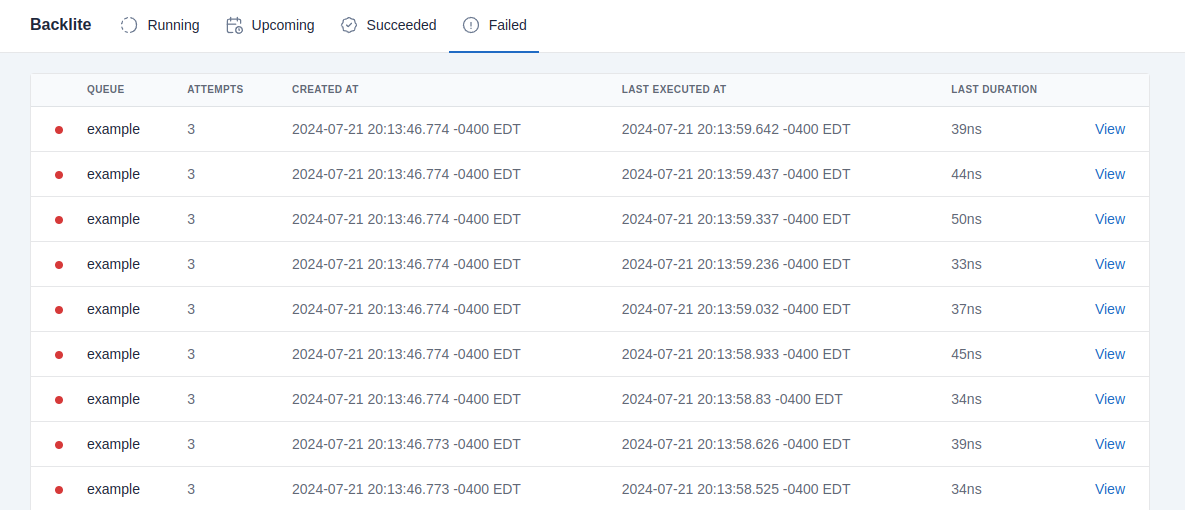Screen dimensions: 1185x510
Task: Click red status dot of the 44ns job
Action: [x=59, y=175]
